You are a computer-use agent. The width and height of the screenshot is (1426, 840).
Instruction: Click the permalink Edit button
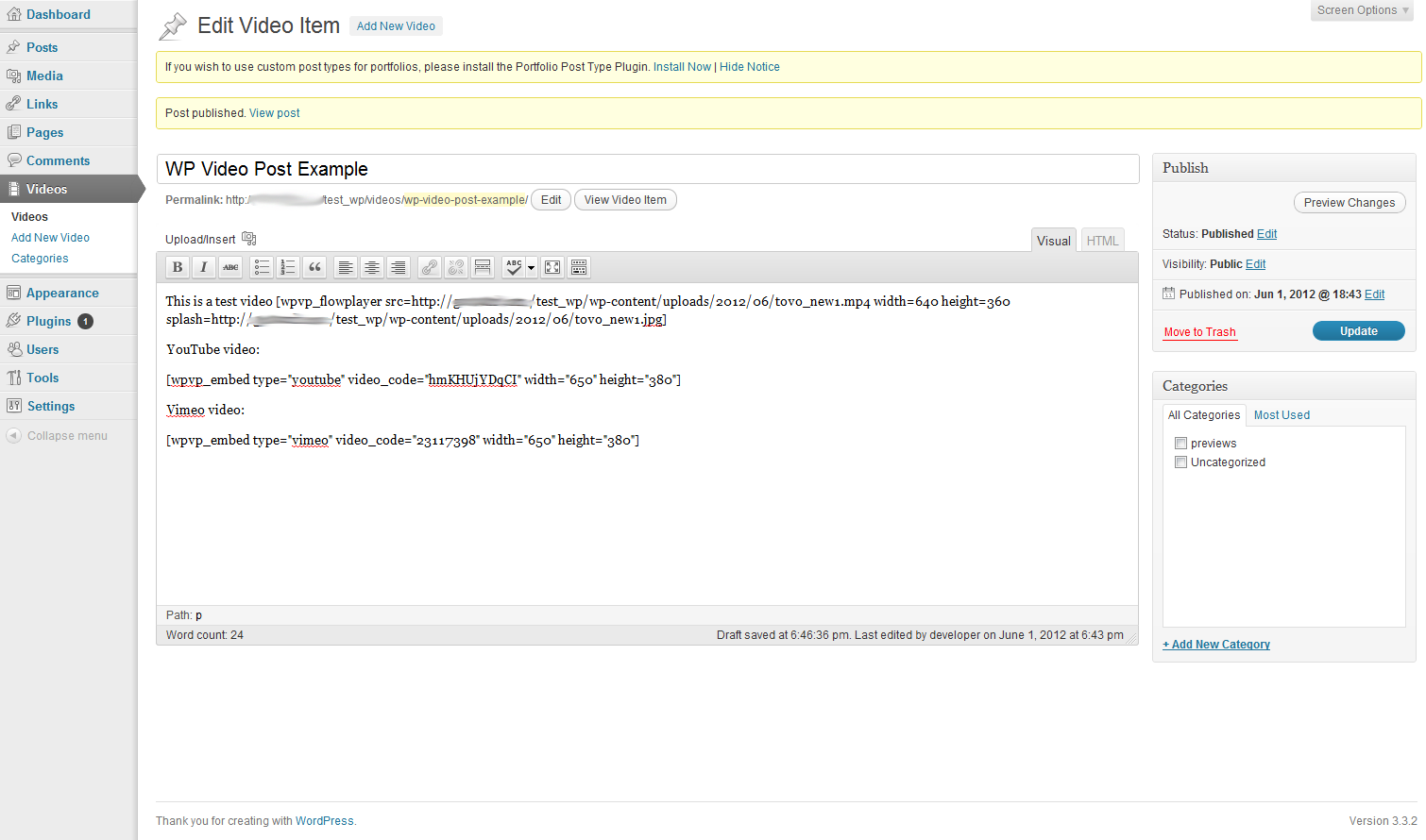552,200
